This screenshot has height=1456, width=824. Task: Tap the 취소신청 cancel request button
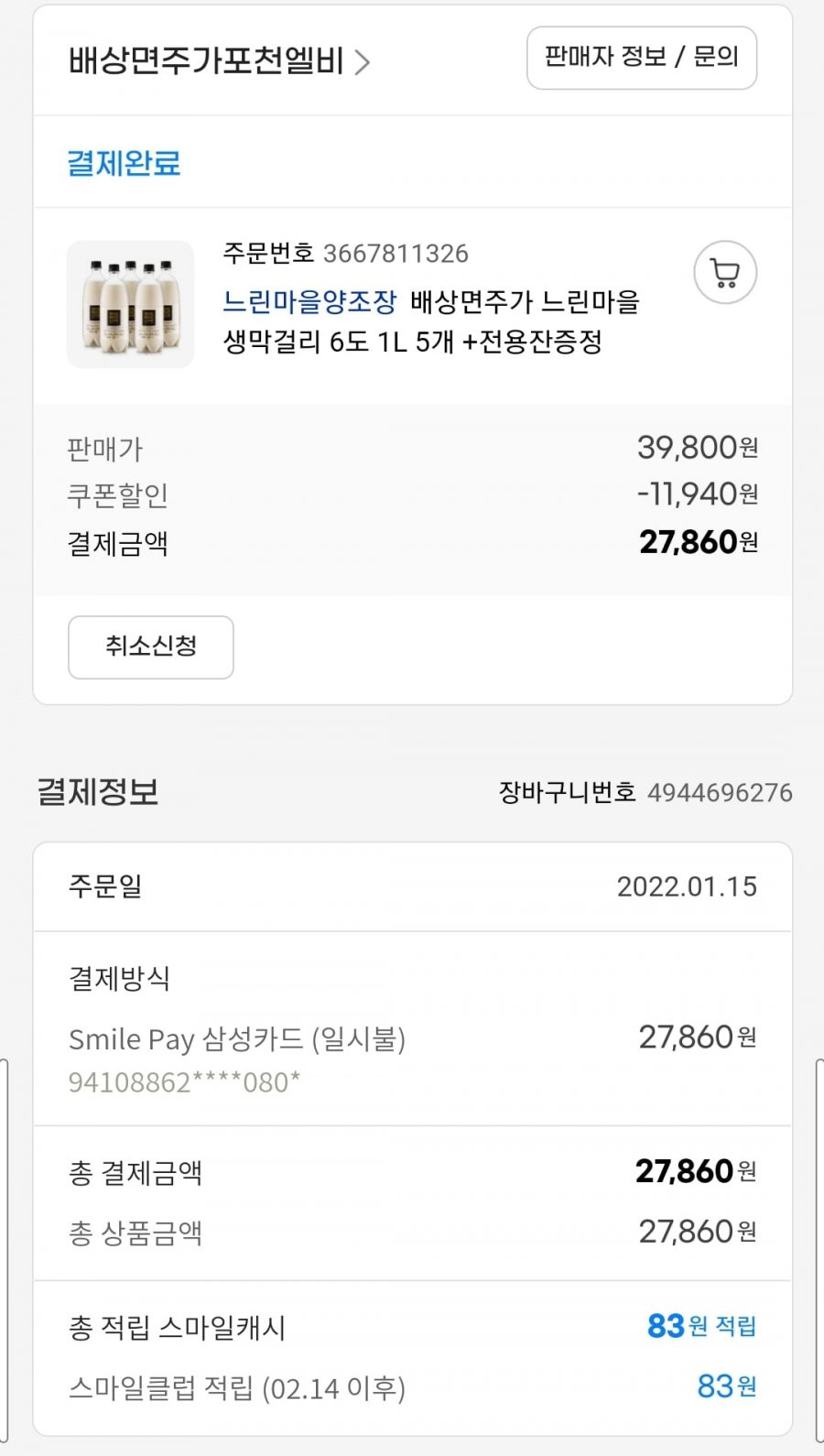[151, 647]
